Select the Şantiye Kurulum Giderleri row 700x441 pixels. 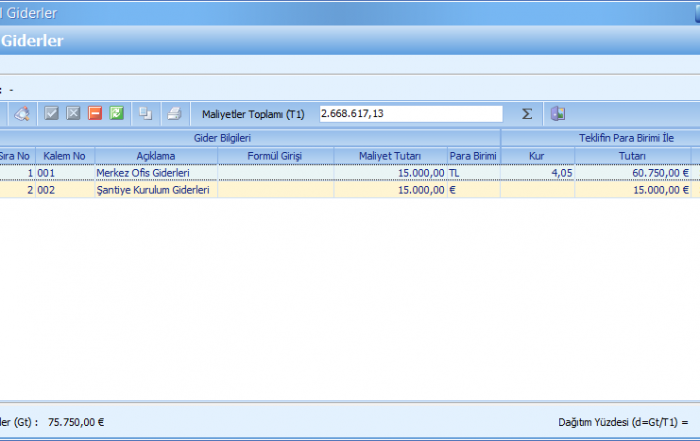[156, 189]
